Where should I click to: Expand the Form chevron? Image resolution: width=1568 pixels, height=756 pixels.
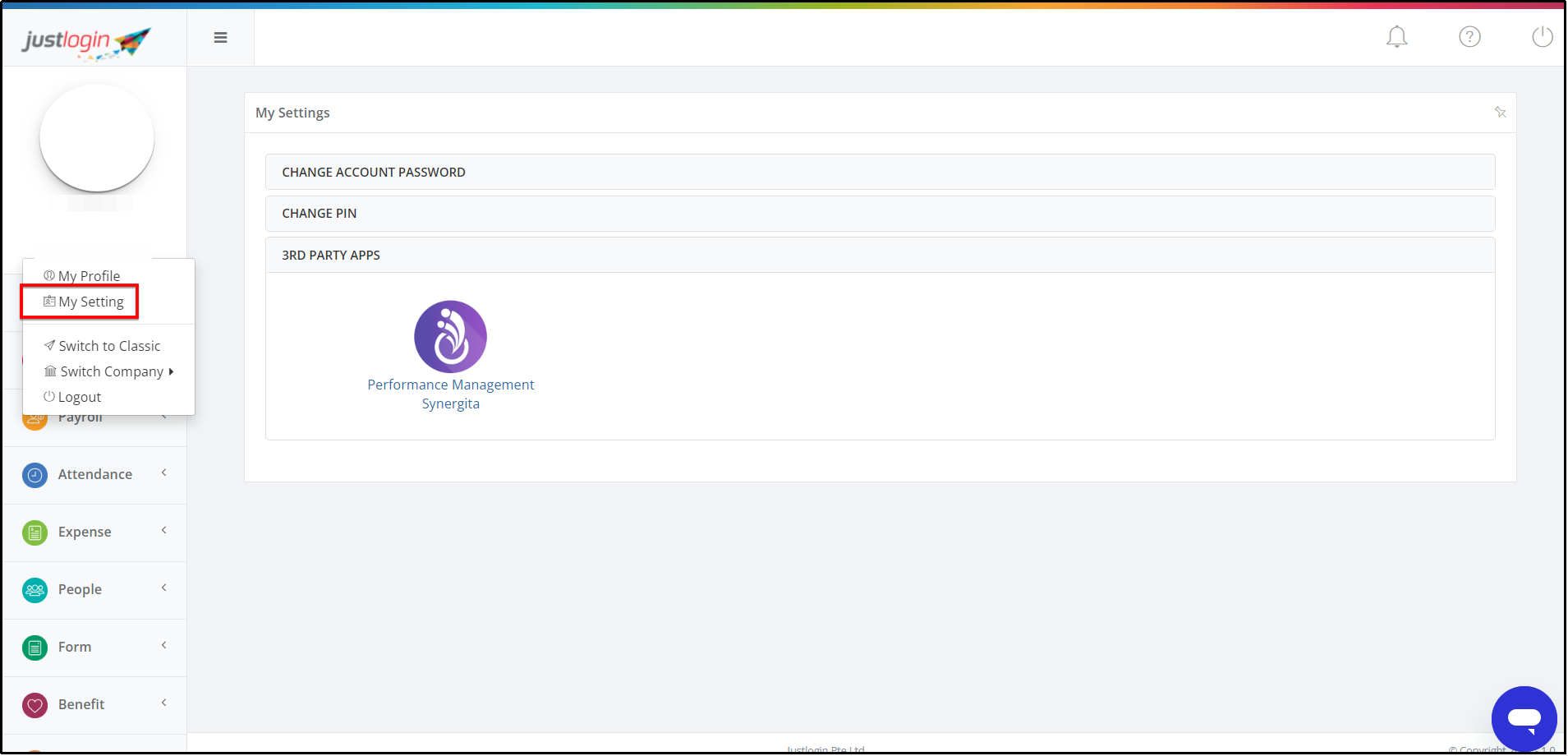164,645
